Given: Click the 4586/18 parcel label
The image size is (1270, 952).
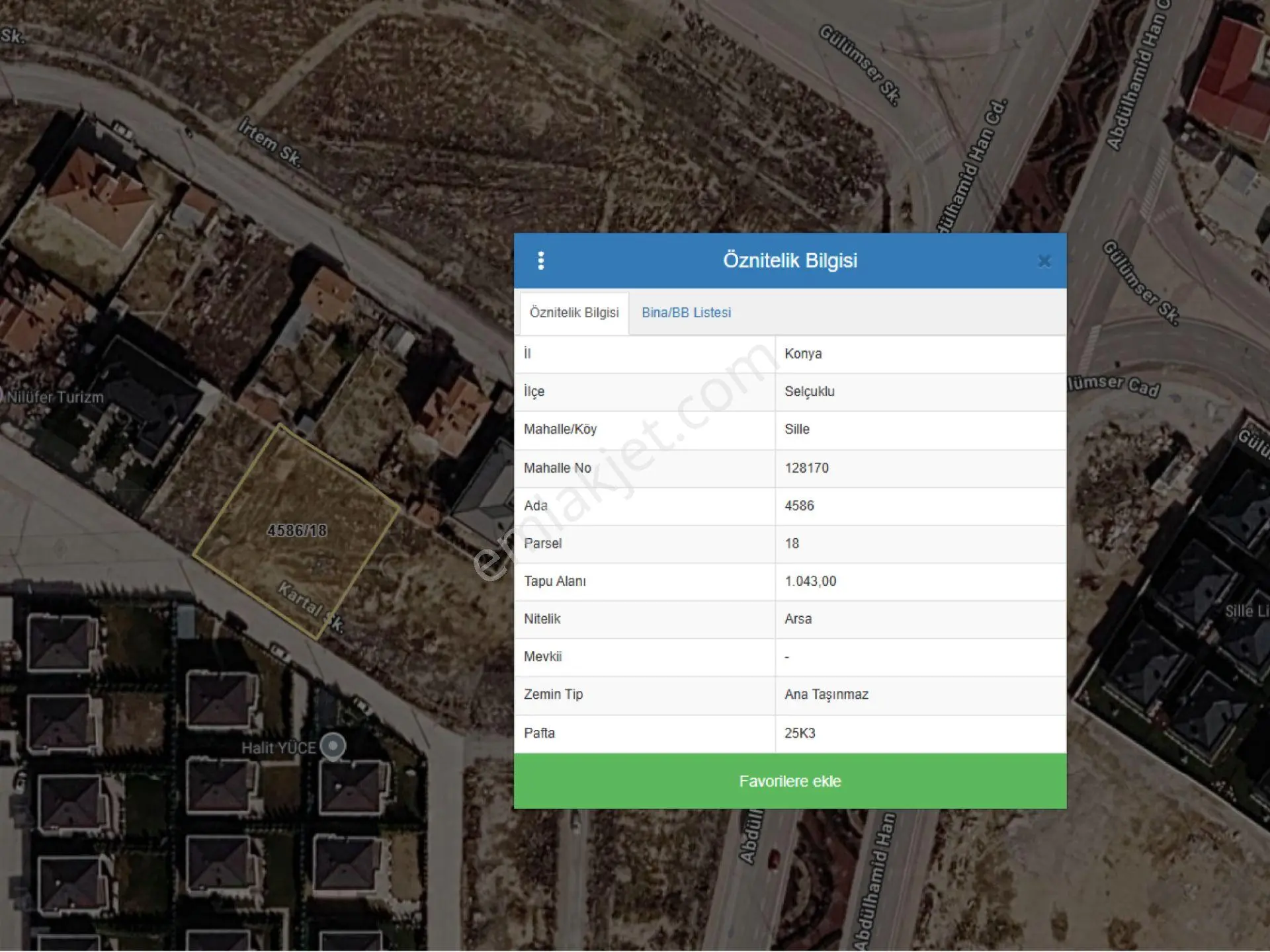Looking at the screenshot, I should (x=297, y=531).
